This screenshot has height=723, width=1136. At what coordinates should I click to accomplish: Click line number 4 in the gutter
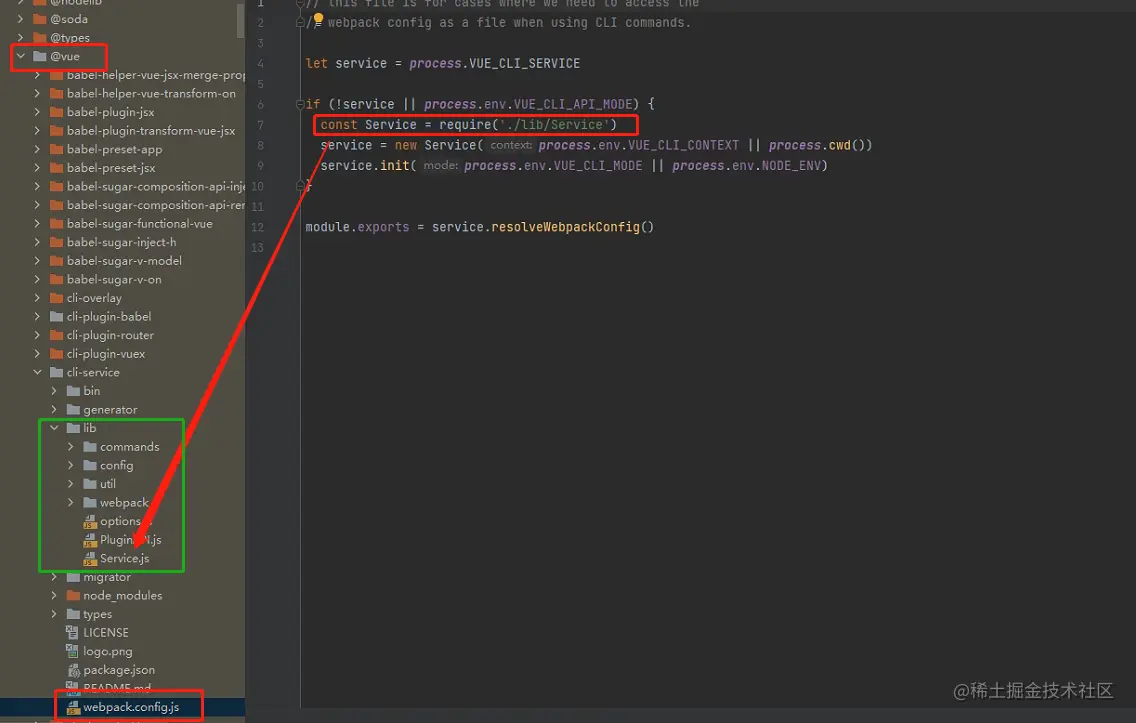260,64
